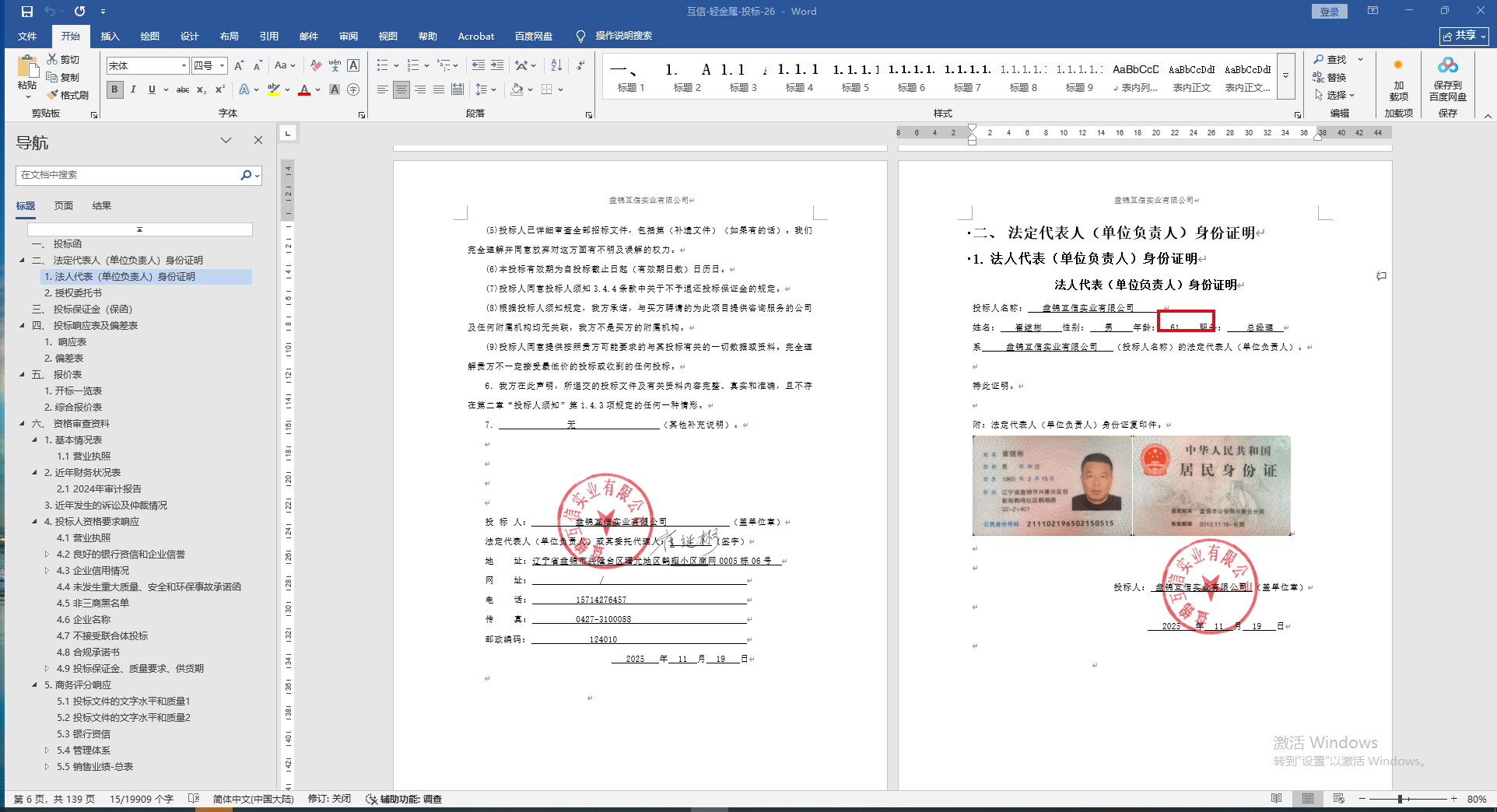
Task: Click the Cut scissors button
Action: pos(63,60)
